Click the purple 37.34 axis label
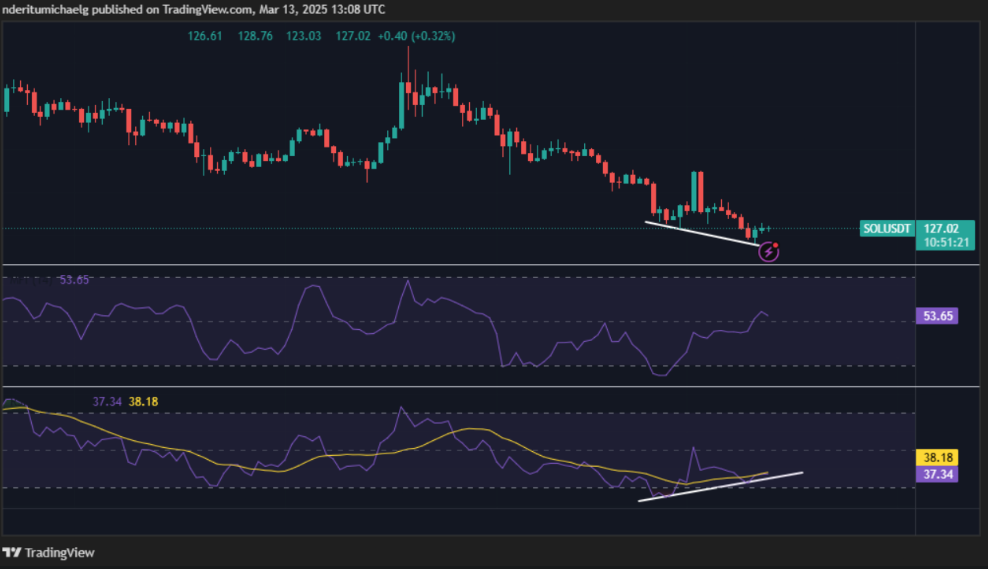Viewport: 988px width, 569px height. pyautogui.click(x=937, y=474)
